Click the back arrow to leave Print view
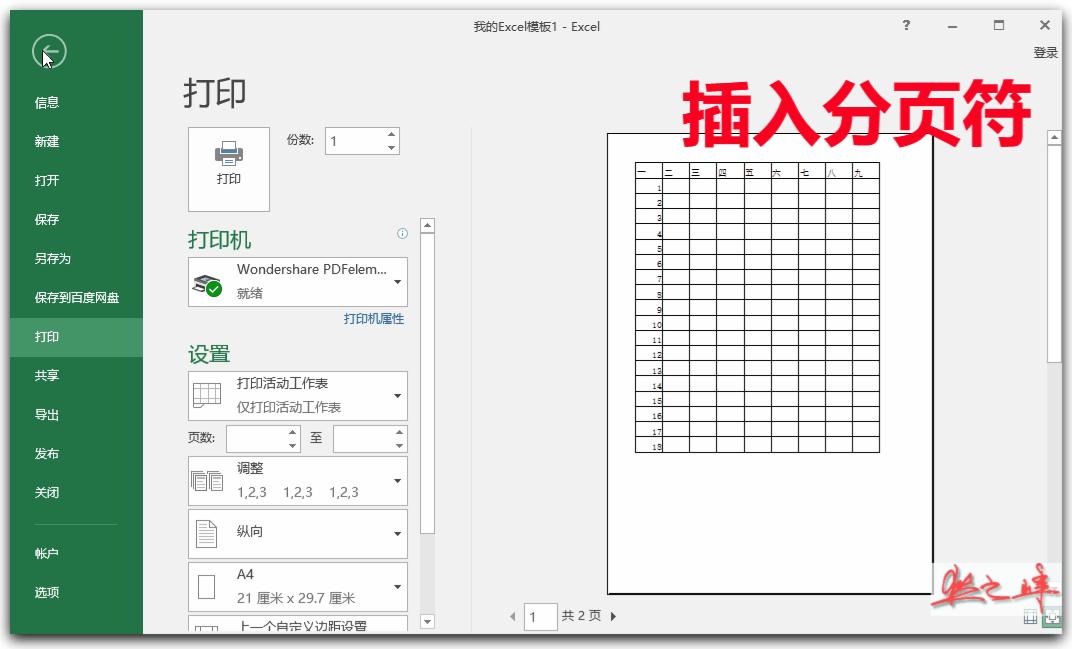This screenshot has width=1072, height=649. 51,51
